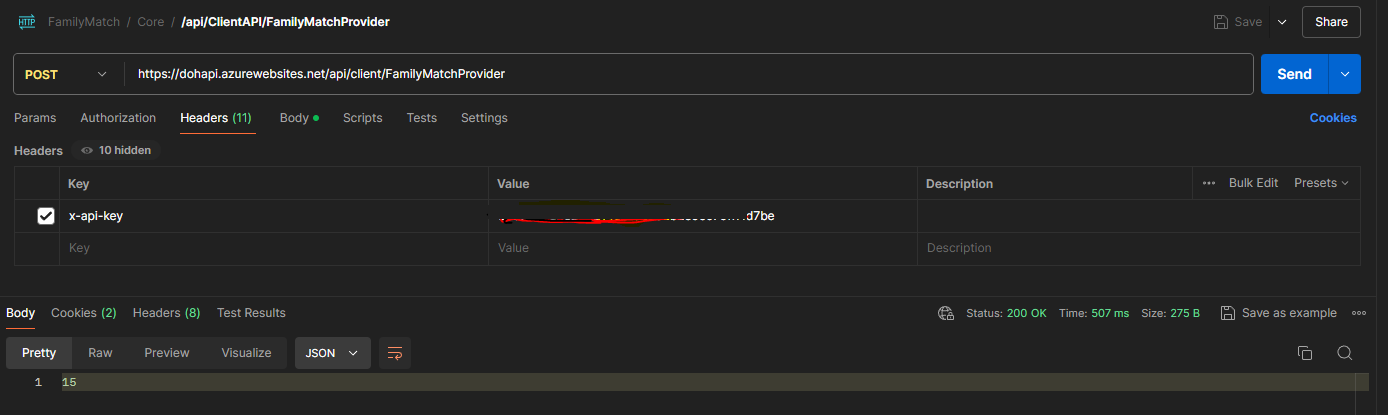The image size is (1388, 415).
Task: Uncheck the x-api-key header checkbox
Action: pyautogui.click(x=46, y=216)
